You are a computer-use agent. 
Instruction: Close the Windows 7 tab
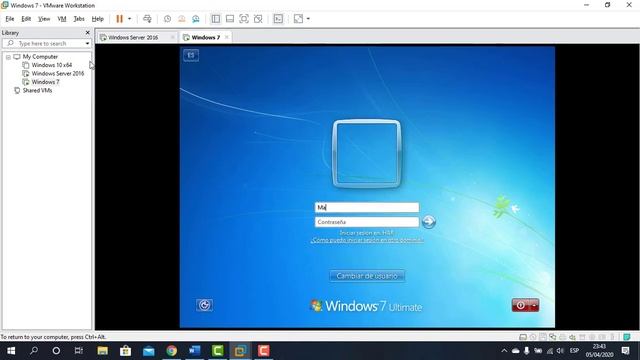[227, 37]
